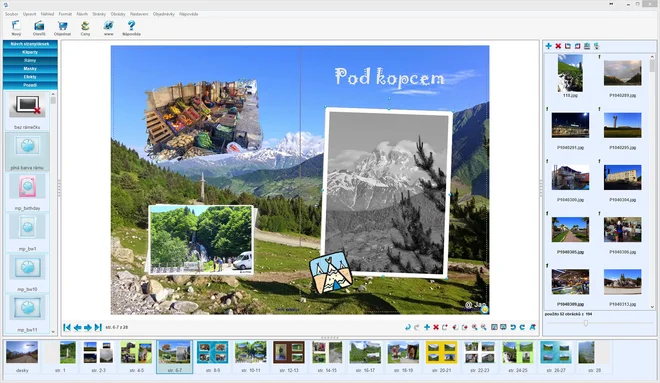Select the P1040289.jpg photo thumbnail
This screenshot has height=383, width=660.
click(x=623, y=73)
